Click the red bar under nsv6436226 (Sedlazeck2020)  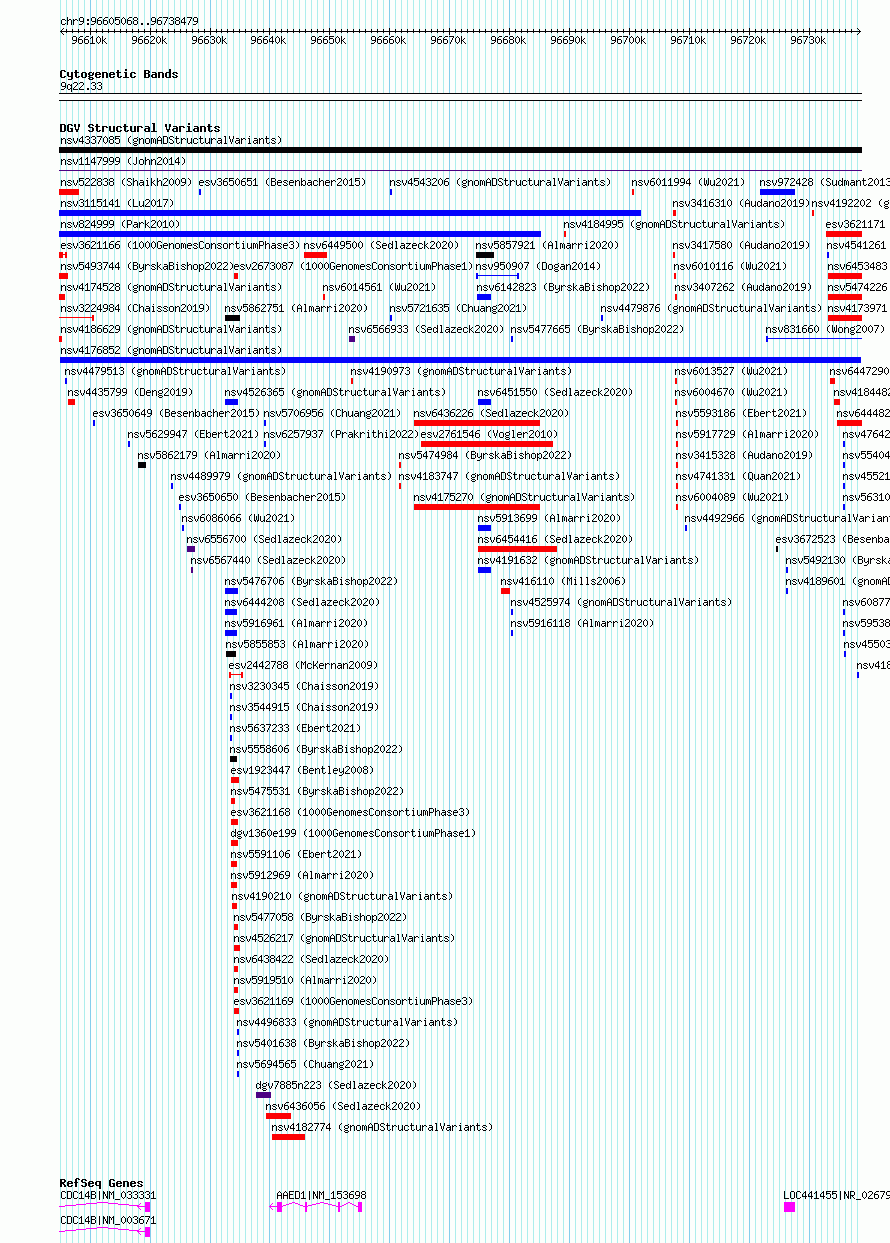pyautogui.click(x=477, y=423)
